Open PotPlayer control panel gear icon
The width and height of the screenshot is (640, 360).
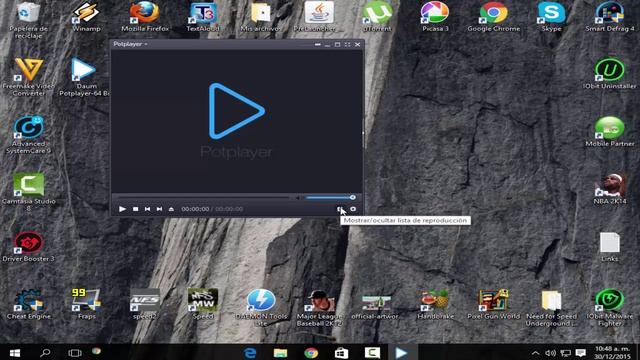point(353,209)
